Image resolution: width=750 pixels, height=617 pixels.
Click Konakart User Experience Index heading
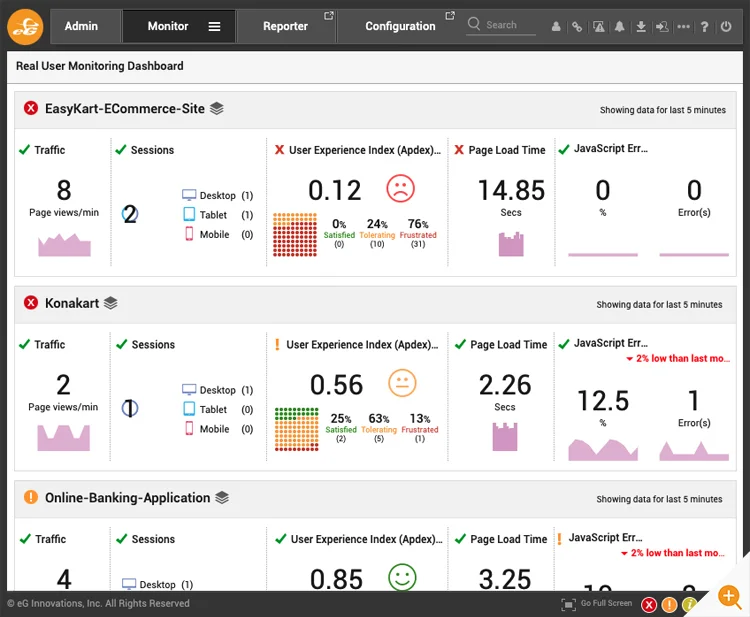(x=362, y=344)
